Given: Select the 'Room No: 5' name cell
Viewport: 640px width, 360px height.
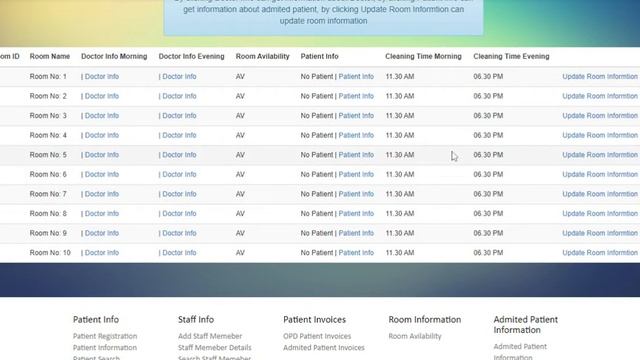Looking at the screenshot, I should [x=48, y=155].
